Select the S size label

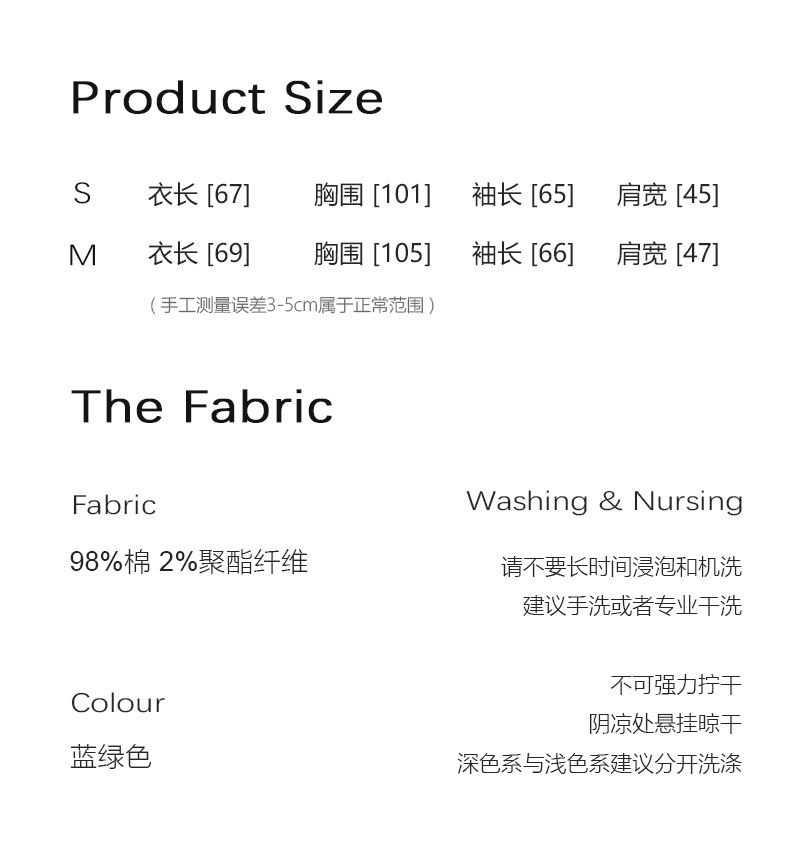[82, 194]
